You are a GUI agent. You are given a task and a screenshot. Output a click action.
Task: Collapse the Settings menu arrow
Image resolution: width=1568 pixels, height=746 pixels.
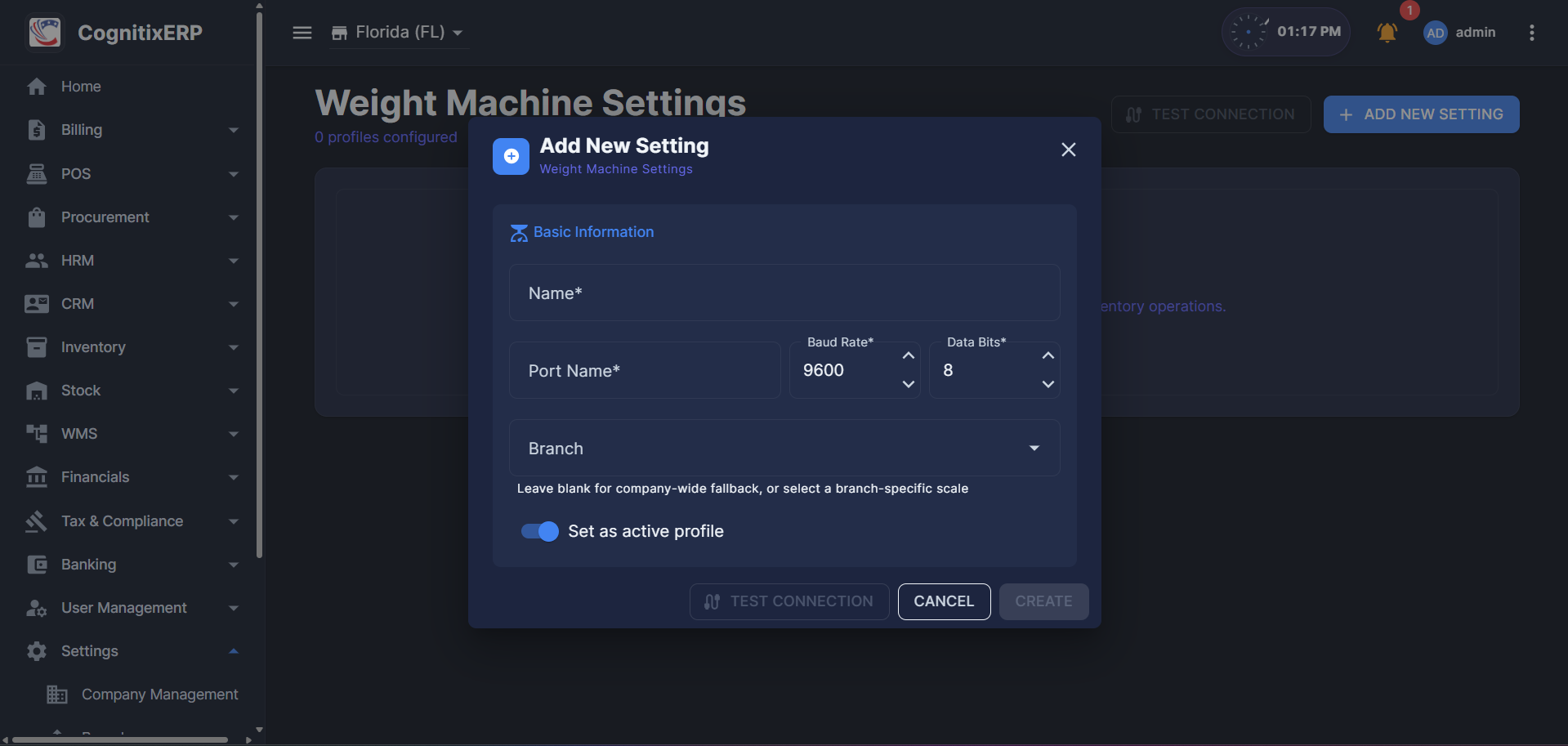tap(234, 651)
